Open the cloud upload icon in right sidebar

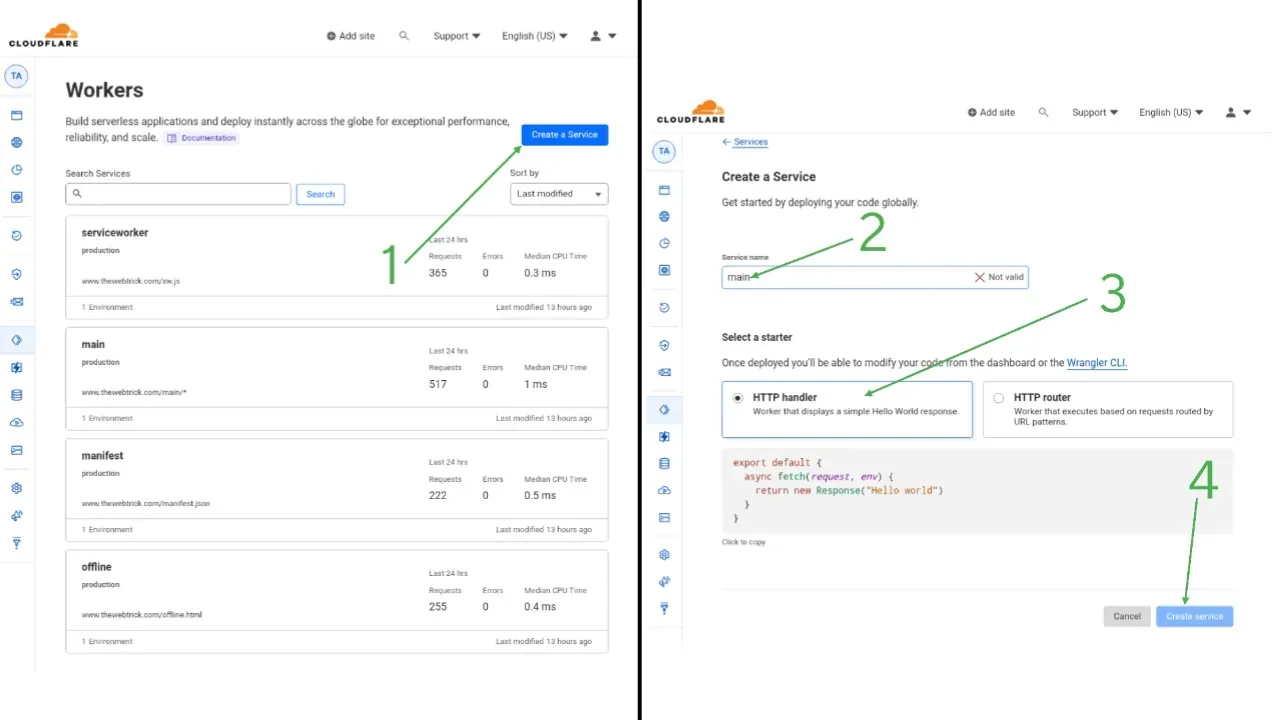664,491
